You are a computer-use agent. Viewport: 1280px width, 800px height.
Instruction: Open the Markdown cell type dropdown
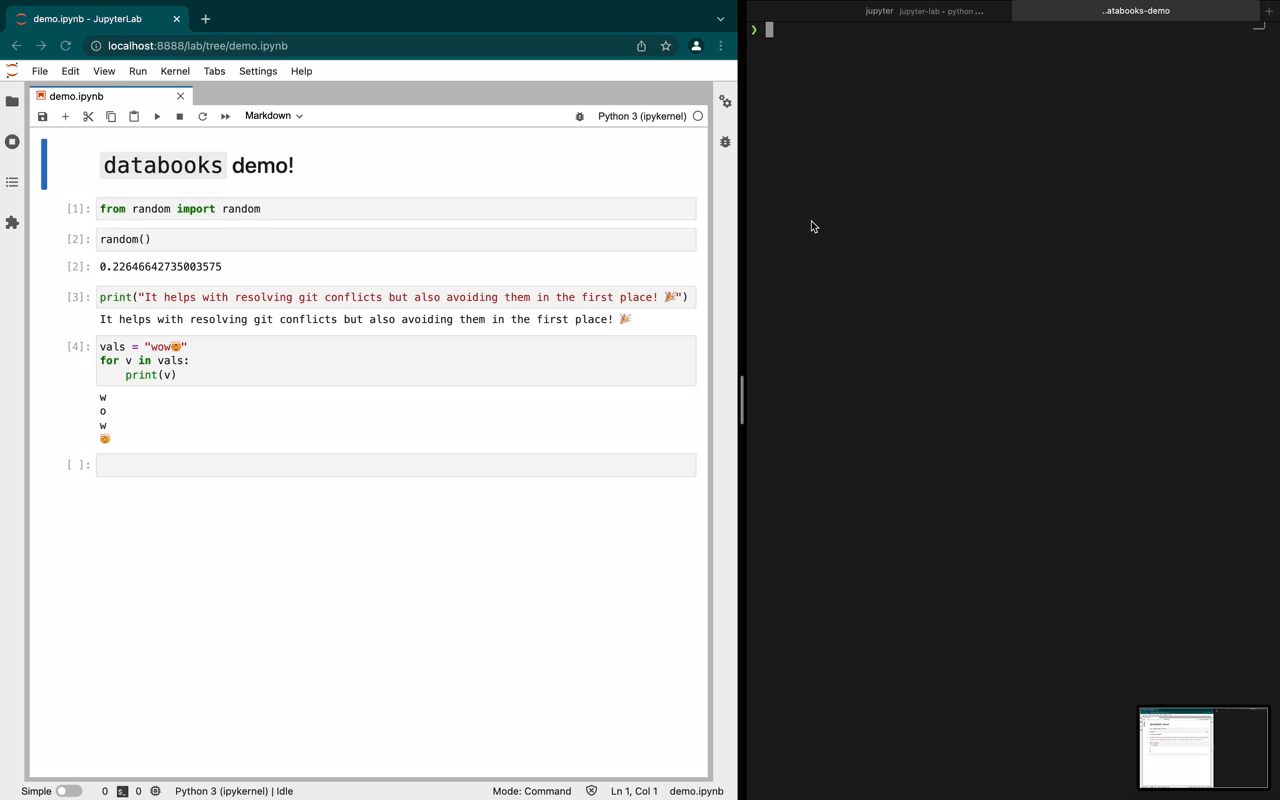pos(272,116)
